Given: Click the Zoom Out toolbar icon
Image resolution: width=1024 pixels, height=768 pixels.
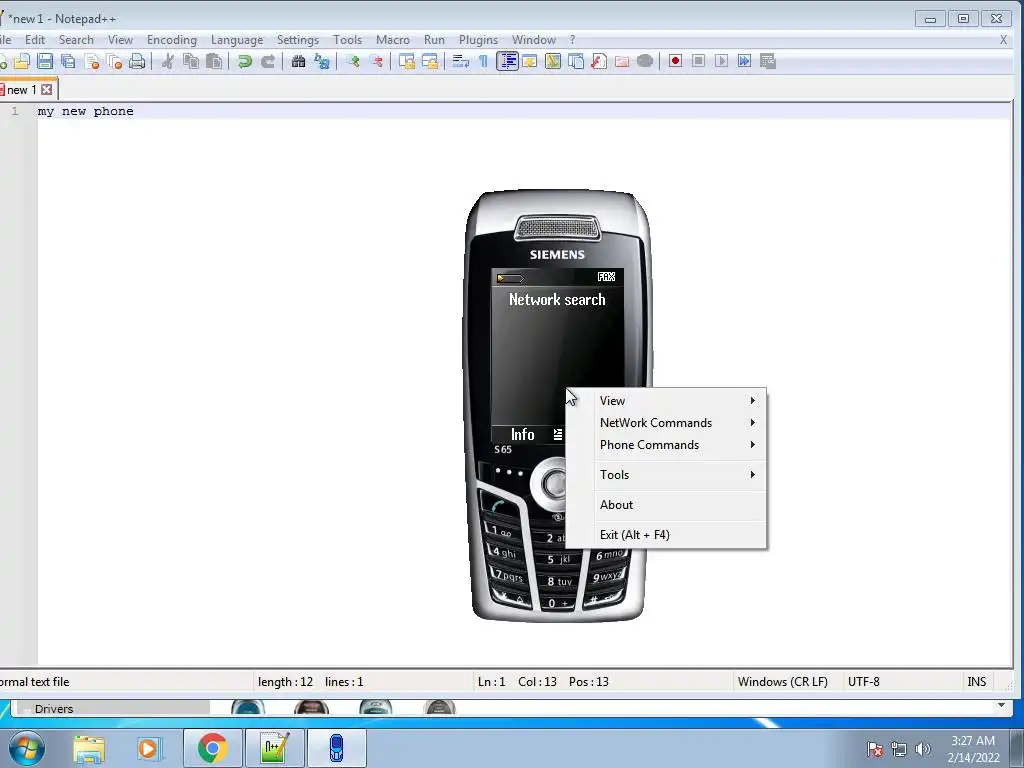Looking at the screenshot, I should click(x=376, y=61).
